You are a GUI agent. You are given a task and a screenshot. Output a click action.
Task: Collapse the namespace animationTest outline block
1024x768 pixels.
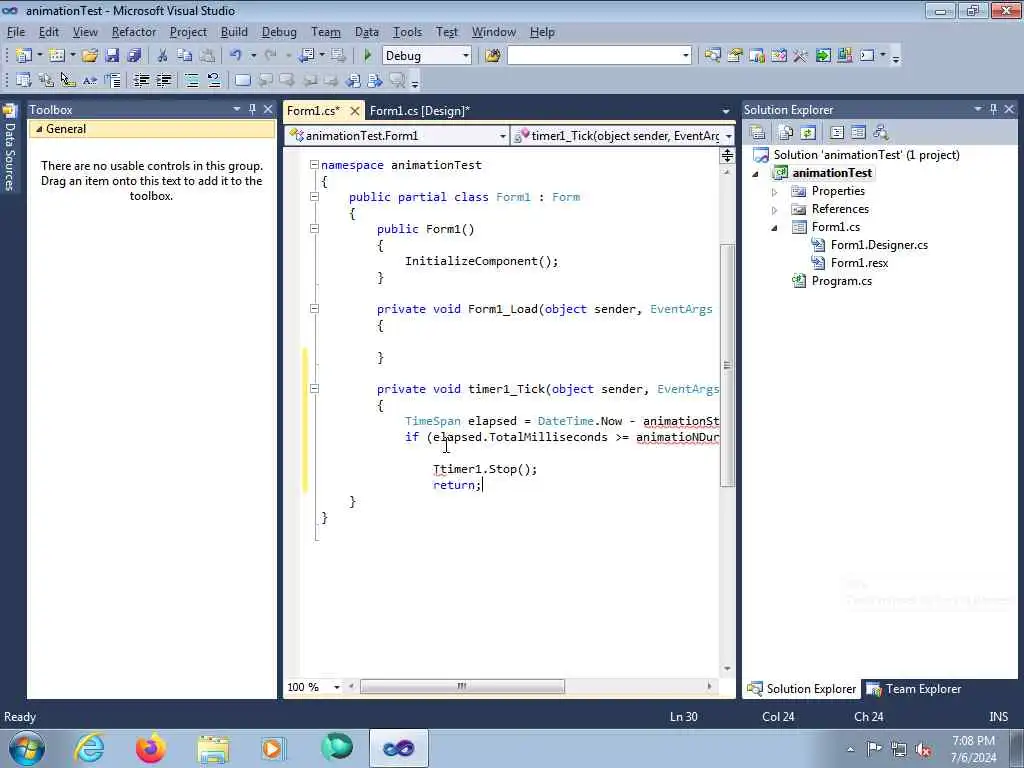coord(314,165)
